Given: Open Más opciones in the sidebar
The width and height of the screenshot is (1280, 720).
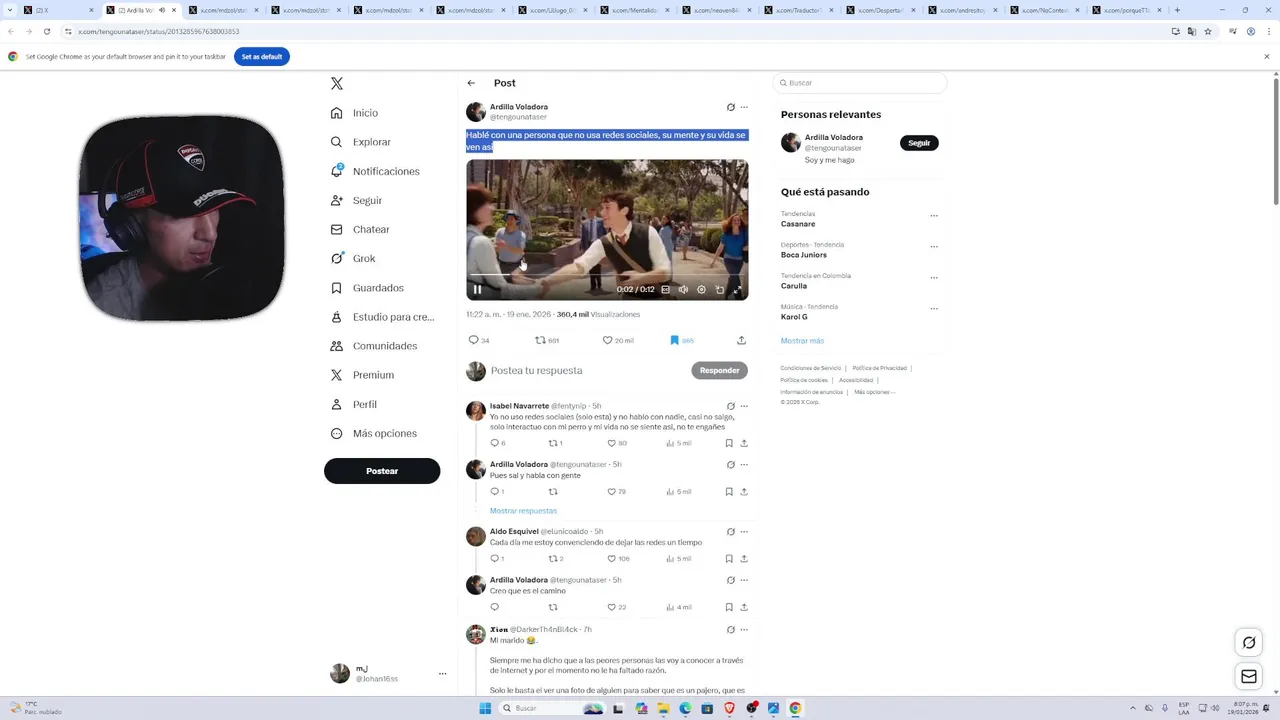Looking at the screenshot, I should 374,433.
